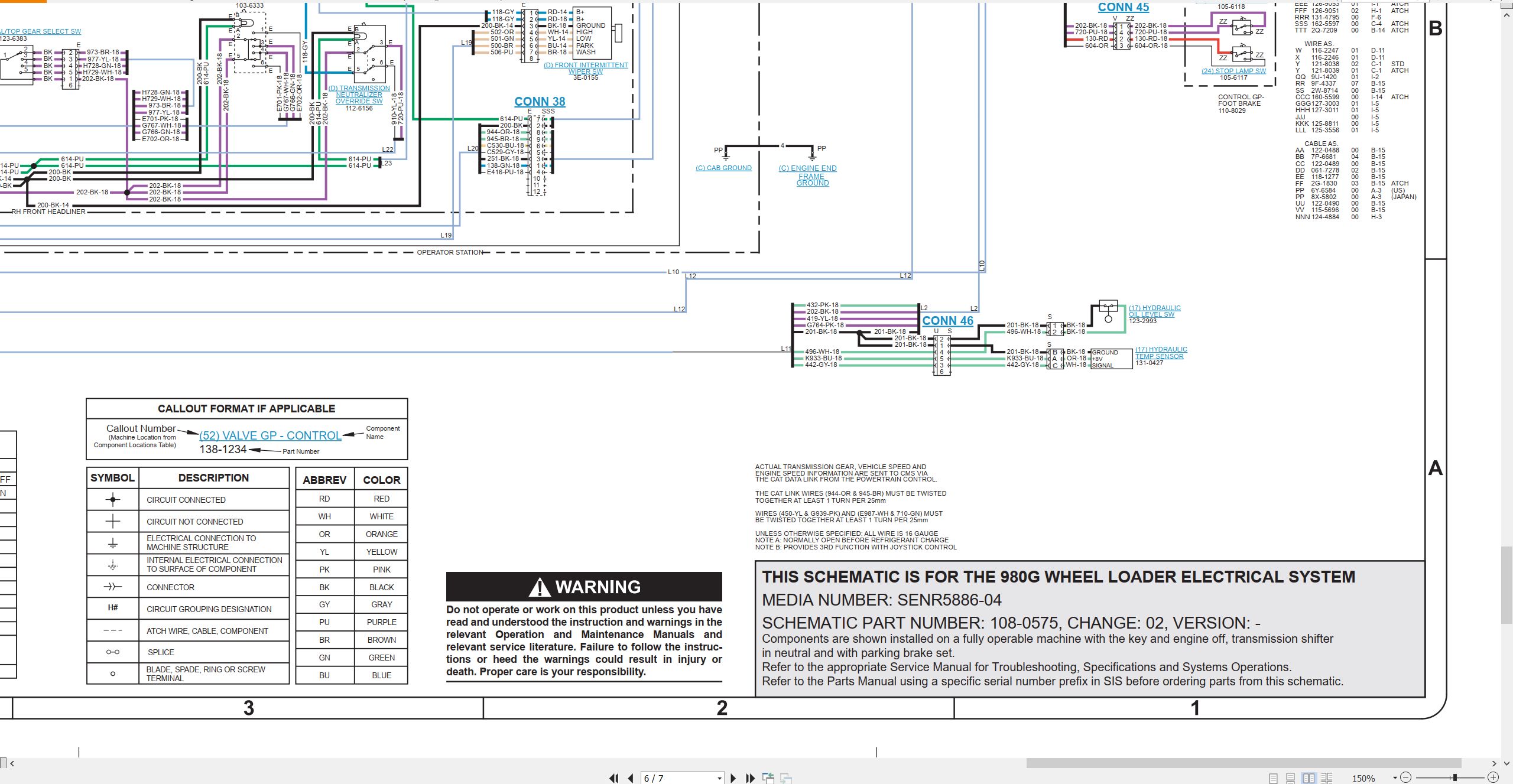This screenshot has height=784, width=1513.
Task: Go to the previous page
Action: (631, 778)
